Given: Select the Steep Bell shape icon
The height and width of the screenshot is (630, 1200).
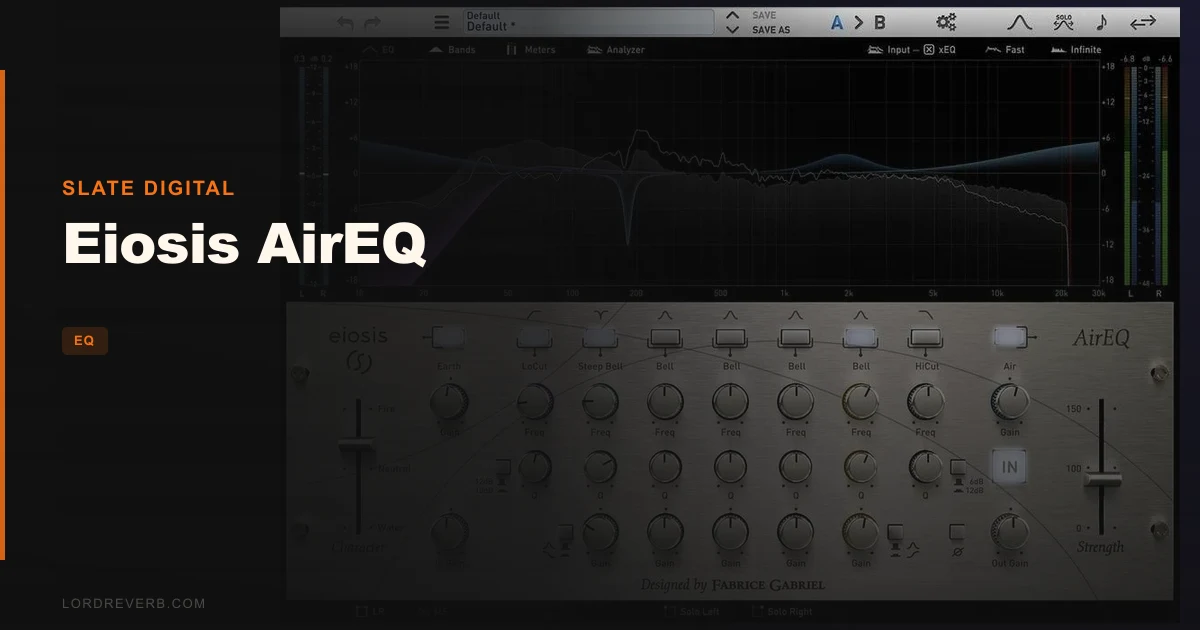Looking at the screenshot, I should click(x=598, y=315).
